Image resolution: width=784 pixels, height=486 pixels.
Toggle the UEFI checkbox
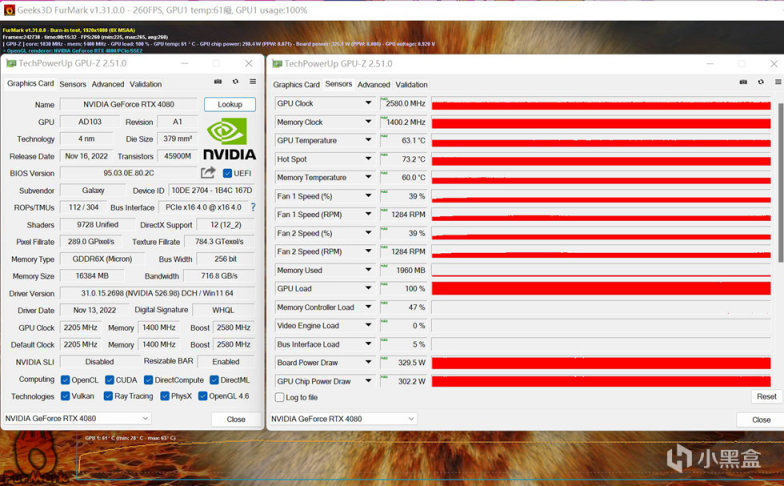tap(228, 173)
